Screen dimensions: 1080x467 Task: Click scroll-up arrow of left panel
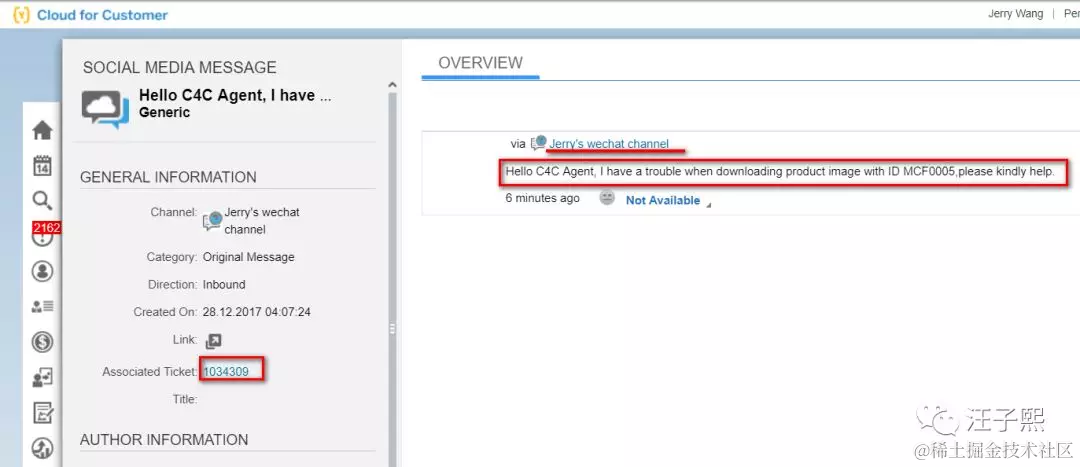click(x=393, y=85)
